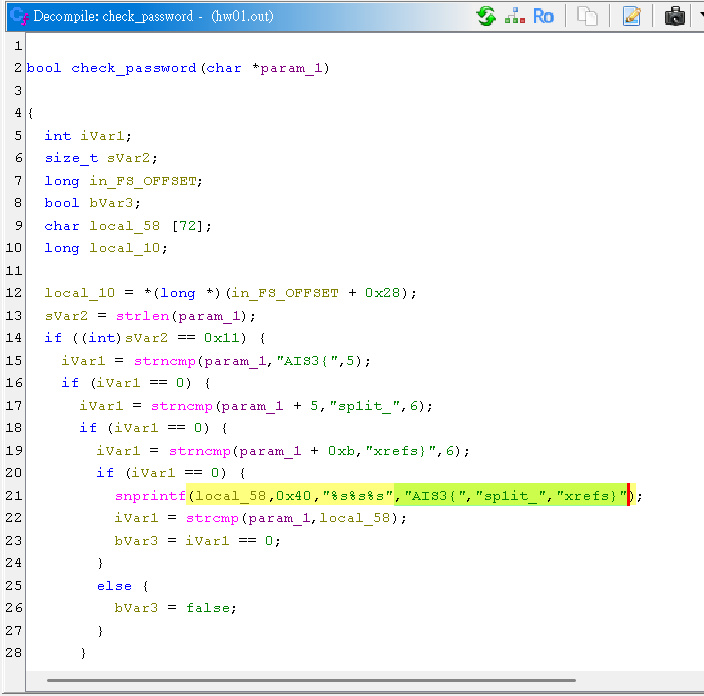Click the bVar3 declaration on line 8
This screenshot has height=696, width=704.
point(111,203)
